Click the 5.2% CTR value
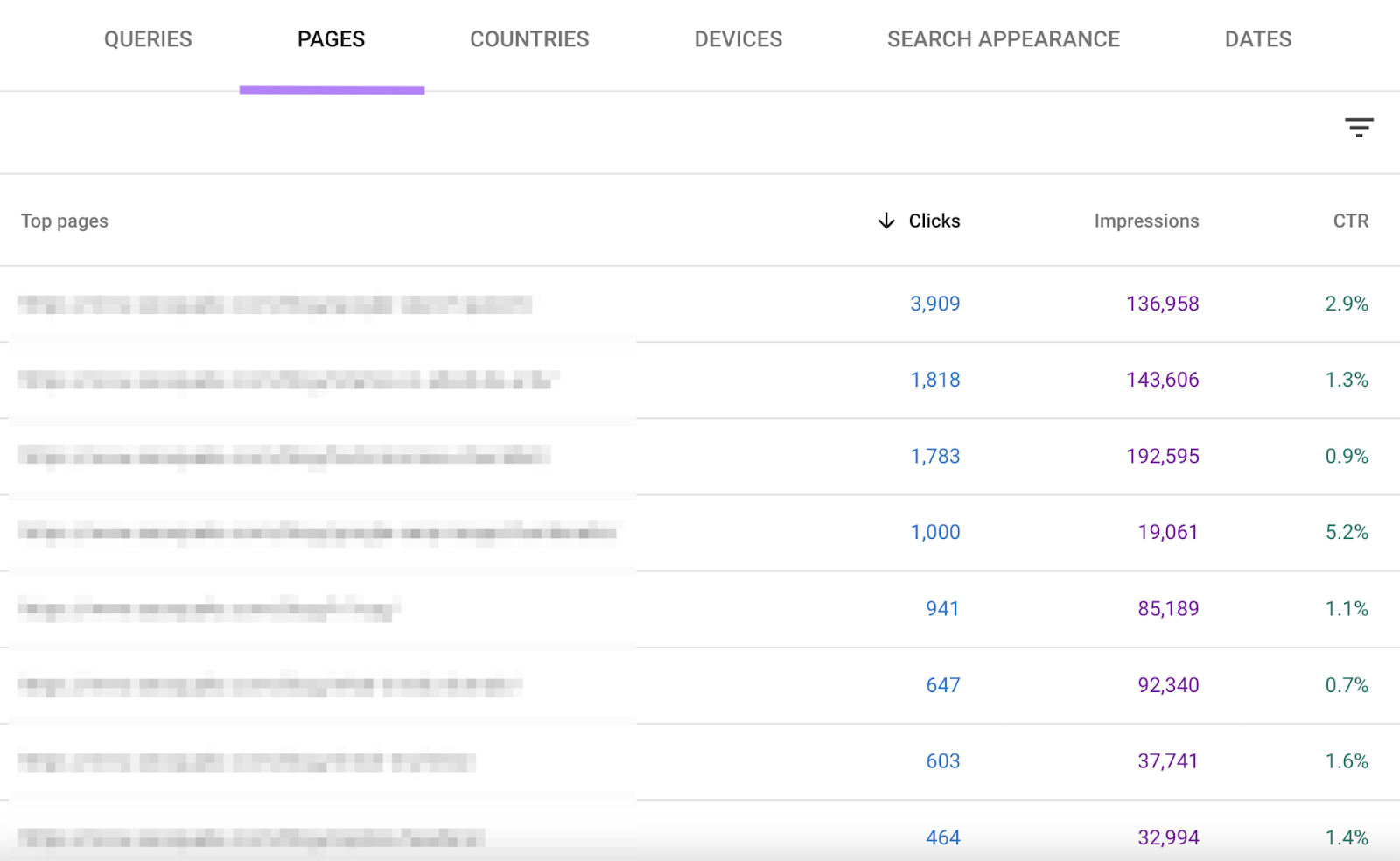 pyautogui.click(x=1347, y=532)
